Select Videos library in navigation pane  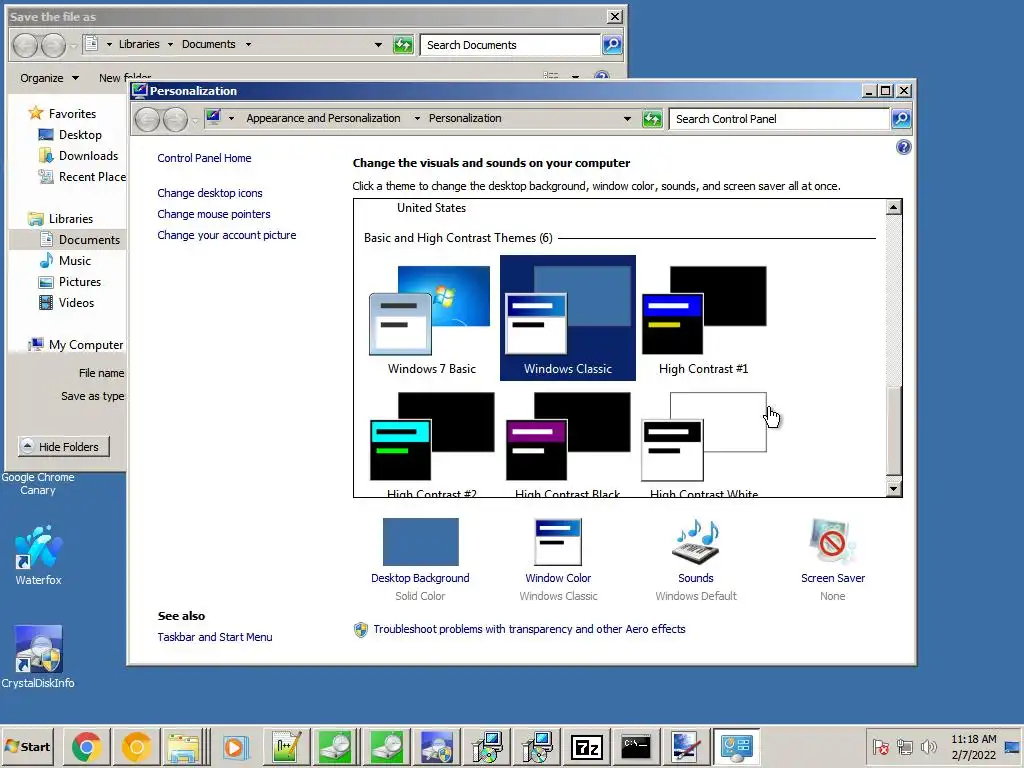click(76, 303)
